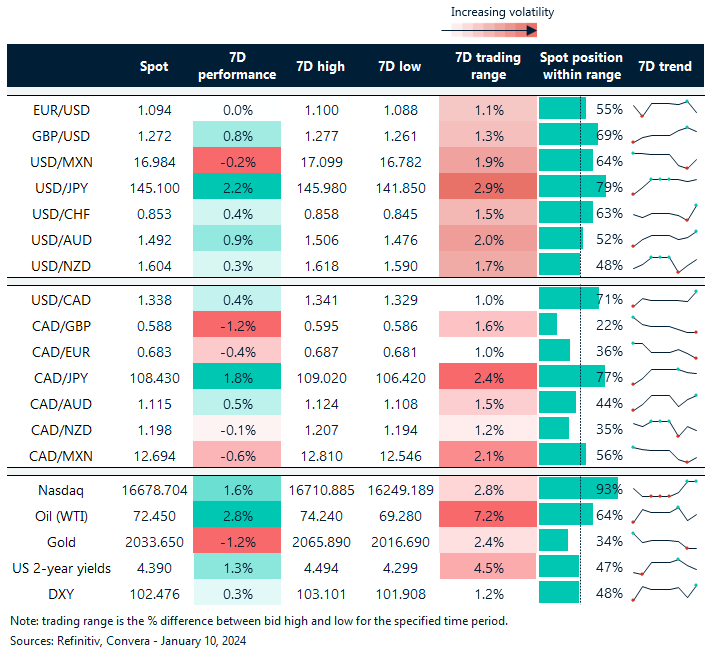Click the Oil 7.2% trading range cell
The image size is (705, 652).
(x=487, y=515)
